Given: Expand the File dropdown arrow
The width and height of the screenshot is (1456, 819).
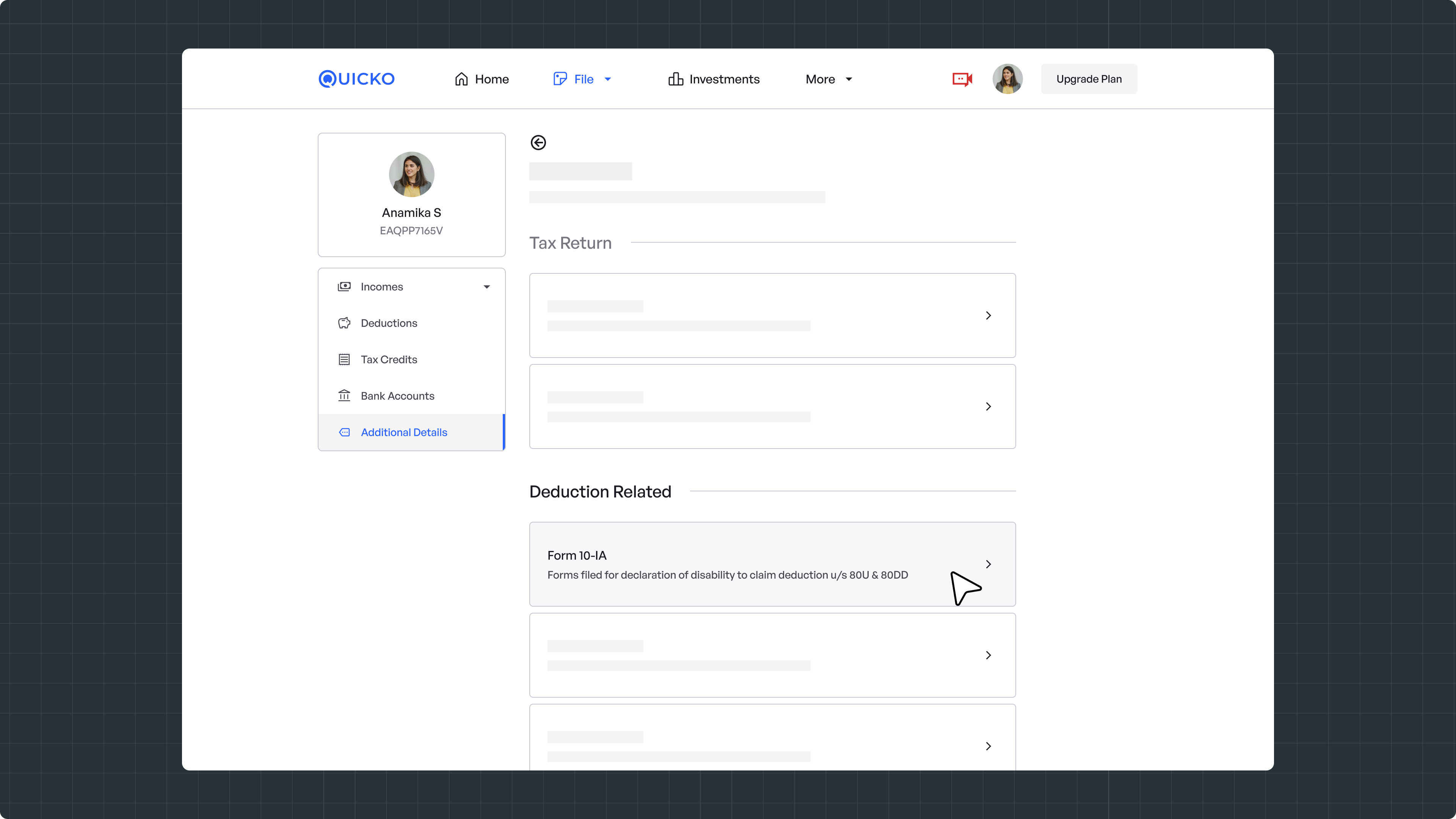Looking at the screenshot, I should (607, 79).
